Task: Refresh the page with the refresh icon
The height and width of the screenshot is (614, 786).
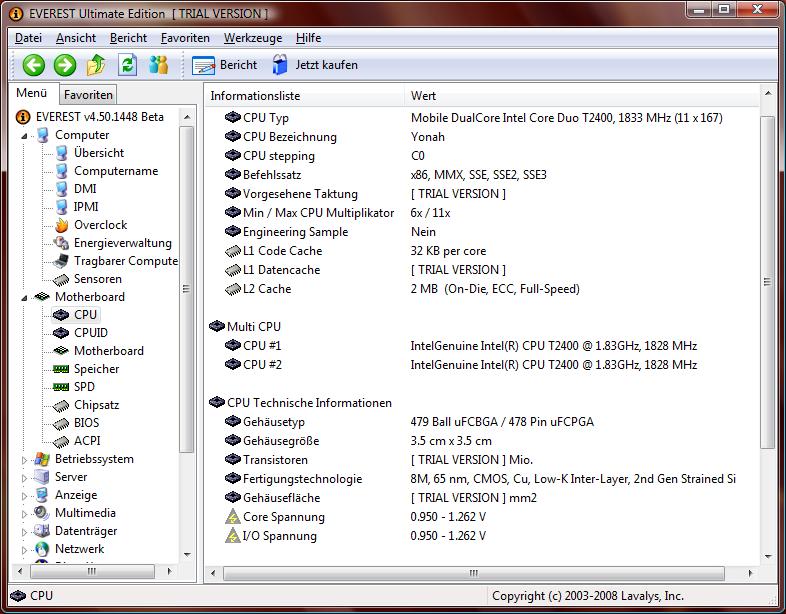Action: click(127, 65)
